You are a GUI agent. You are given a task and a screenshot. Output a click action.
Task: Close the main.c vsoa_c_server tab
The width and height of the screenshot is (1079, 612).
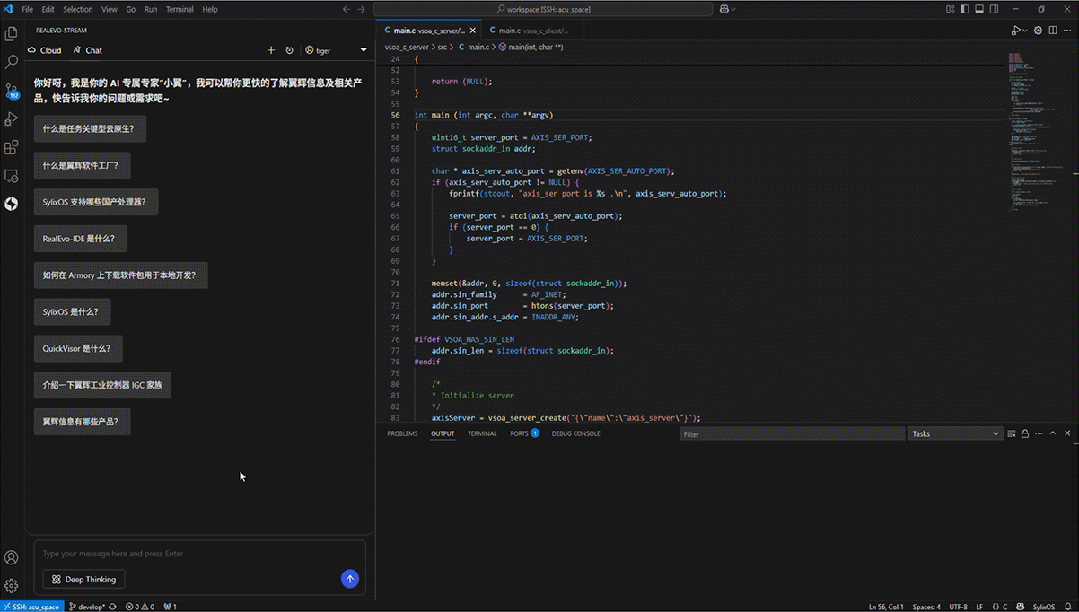473,30
